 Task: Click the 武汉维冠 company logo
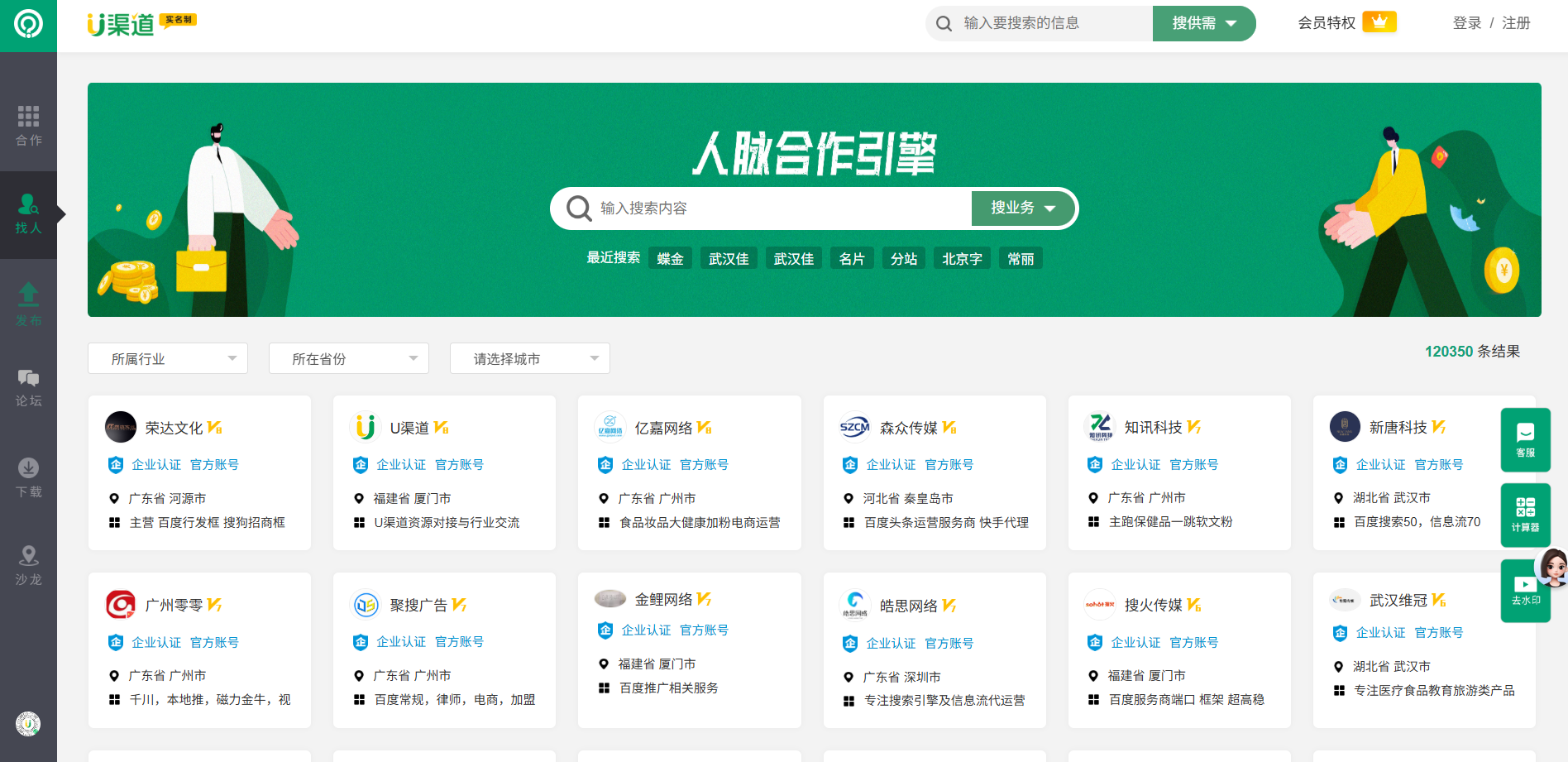pyautogui.click(x=1345, y=600)
